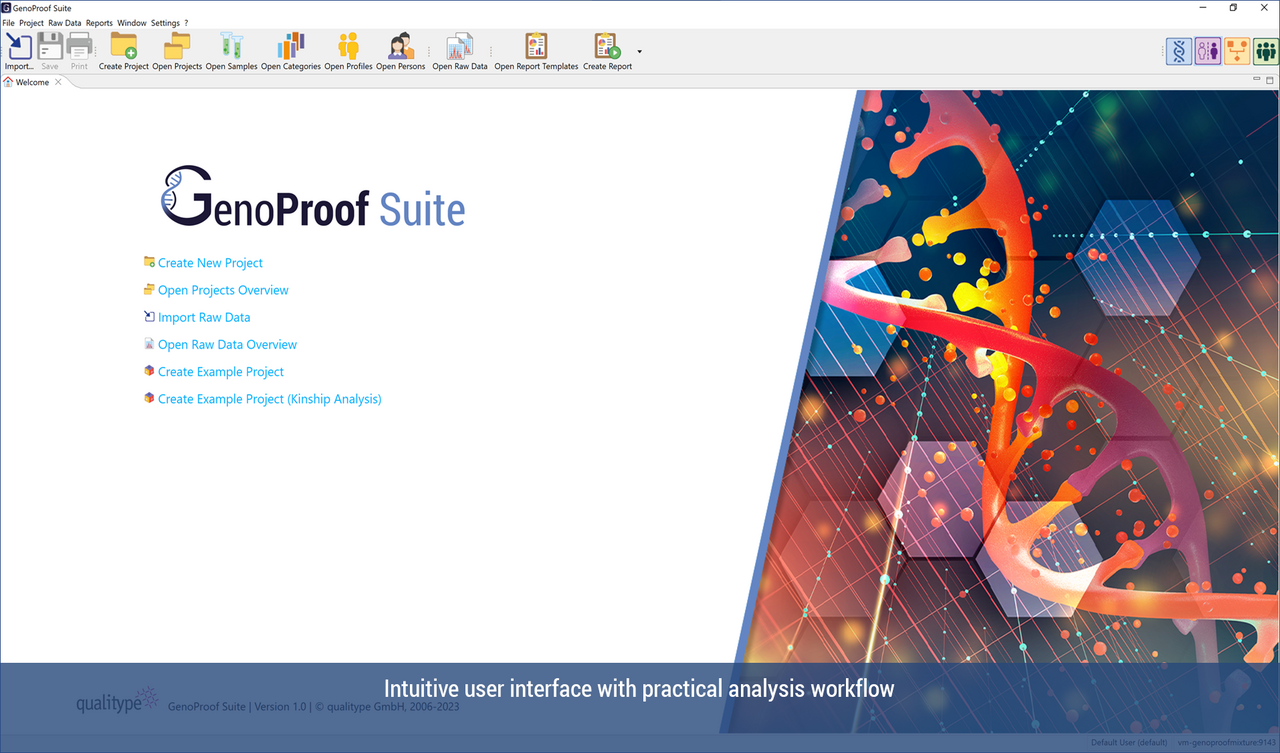Expand the dropdown arrow beside Create Report
1280x753 pixels.
(x=639, y=51)
